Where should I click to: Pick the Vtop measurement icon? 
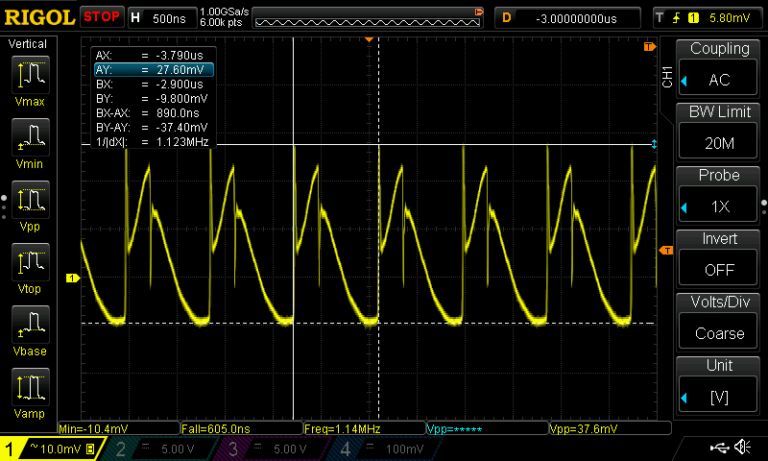pos(29,264)
